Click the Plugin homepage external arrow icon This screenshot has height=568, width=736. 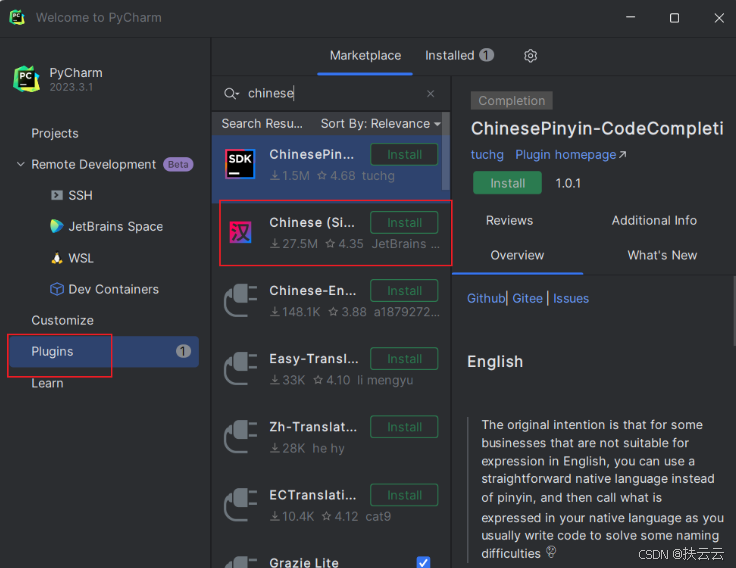click(x=622, y=154)
